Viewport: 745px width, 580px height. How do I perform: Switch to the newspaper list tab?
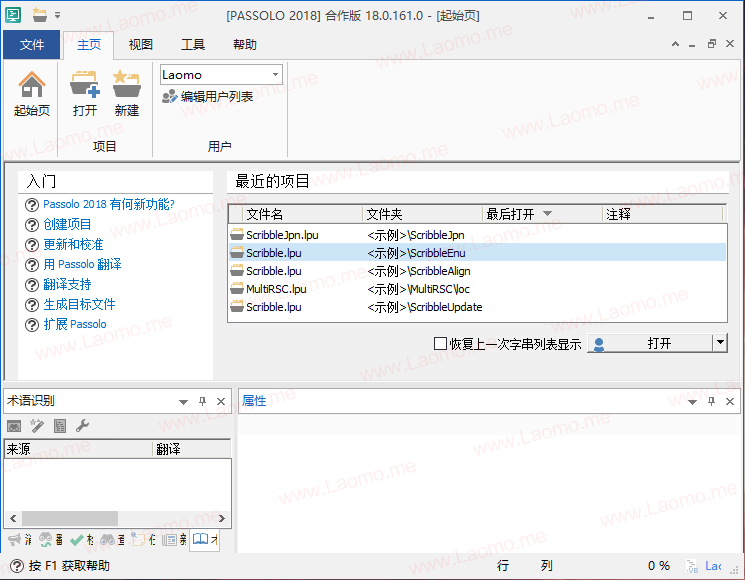click(174, 540)
